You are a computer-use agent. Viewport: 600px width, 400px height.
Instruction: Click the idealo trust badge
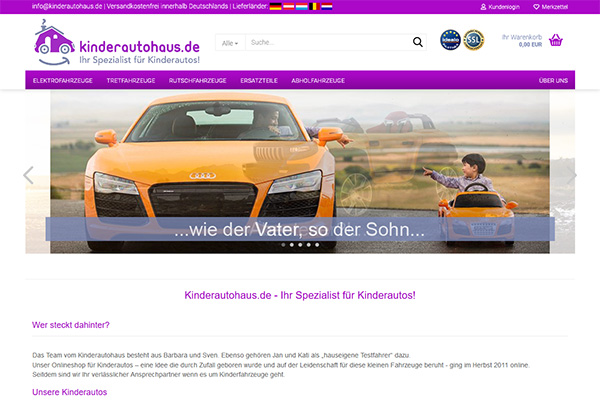(x=450, y=40)
